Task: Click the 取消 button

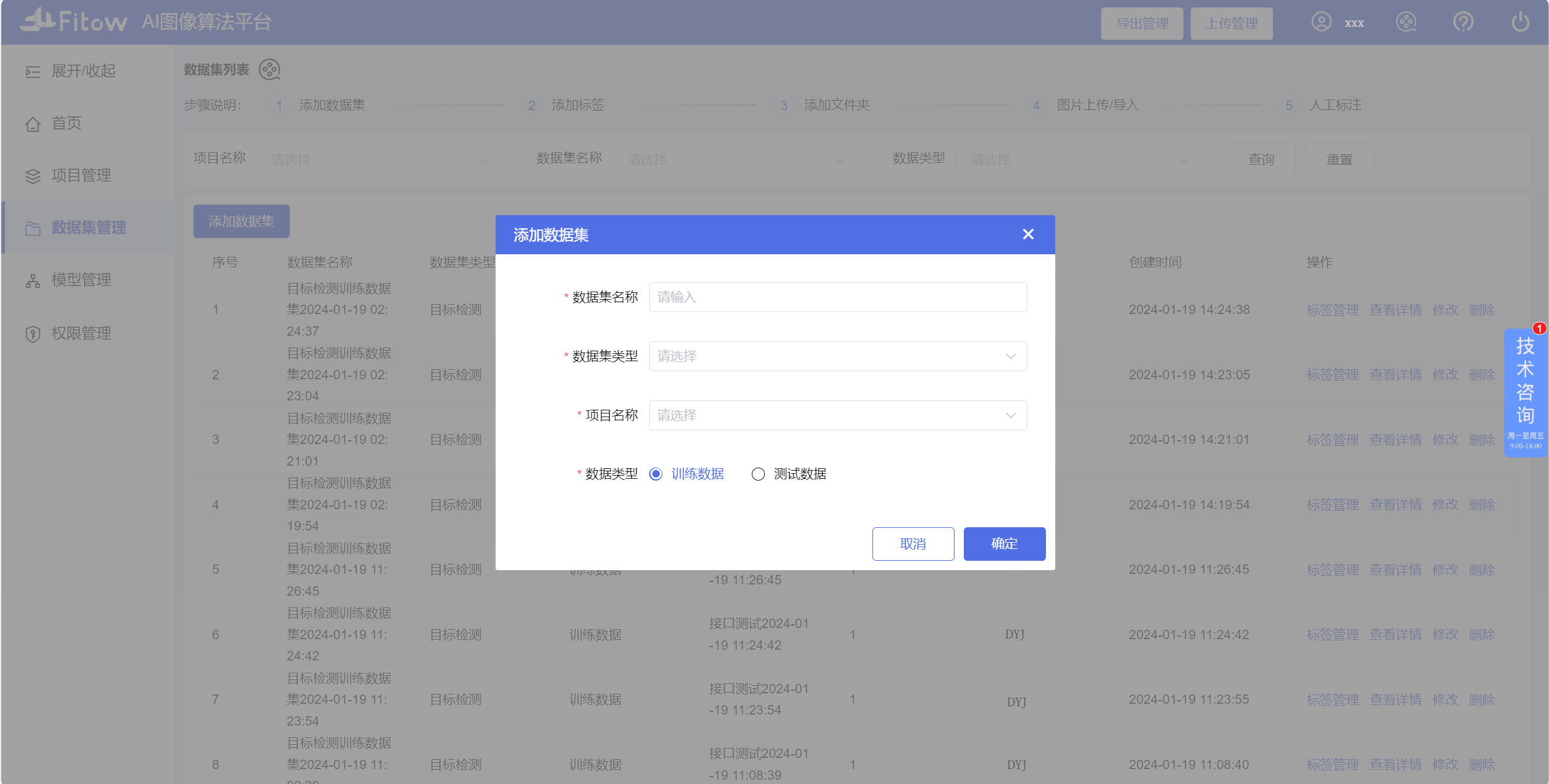Action: coord(913,544)
